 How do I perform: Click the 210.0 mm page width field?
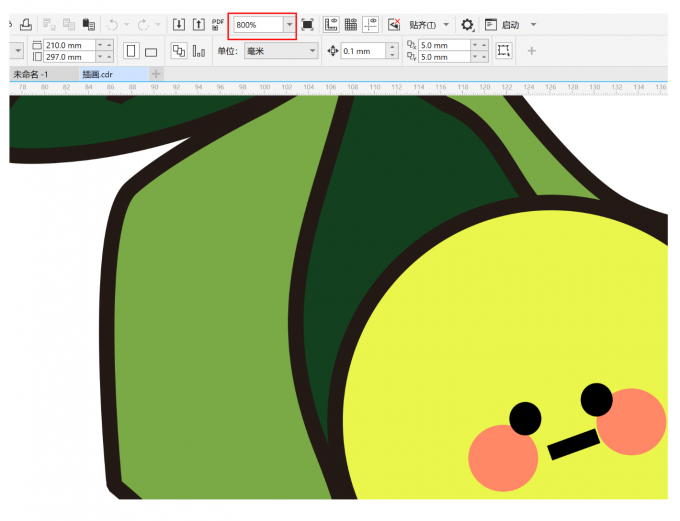pyautogui.click(x=69, y=45)
